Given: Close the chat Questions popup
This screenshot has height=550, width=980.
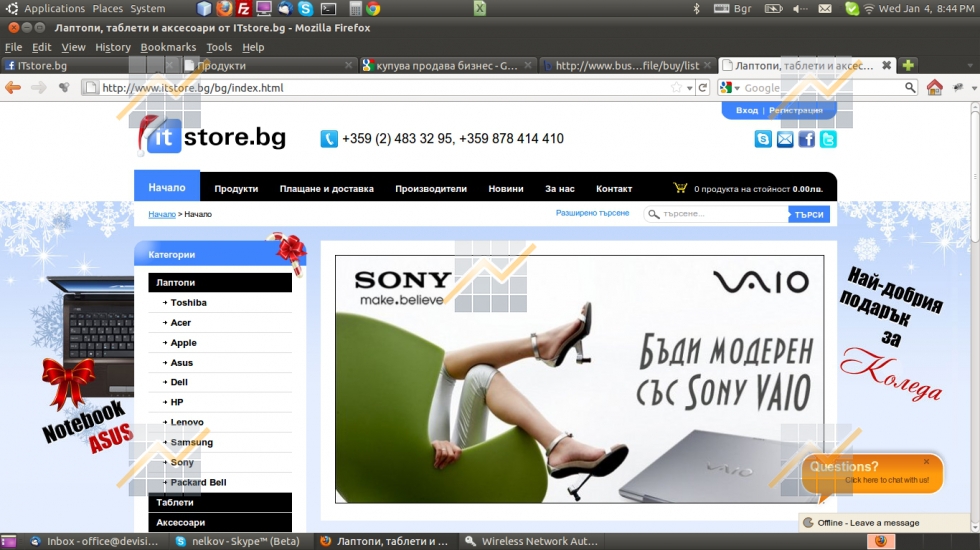Looking at the screenshot, I should pyautogui.click(x=926, y=461).
